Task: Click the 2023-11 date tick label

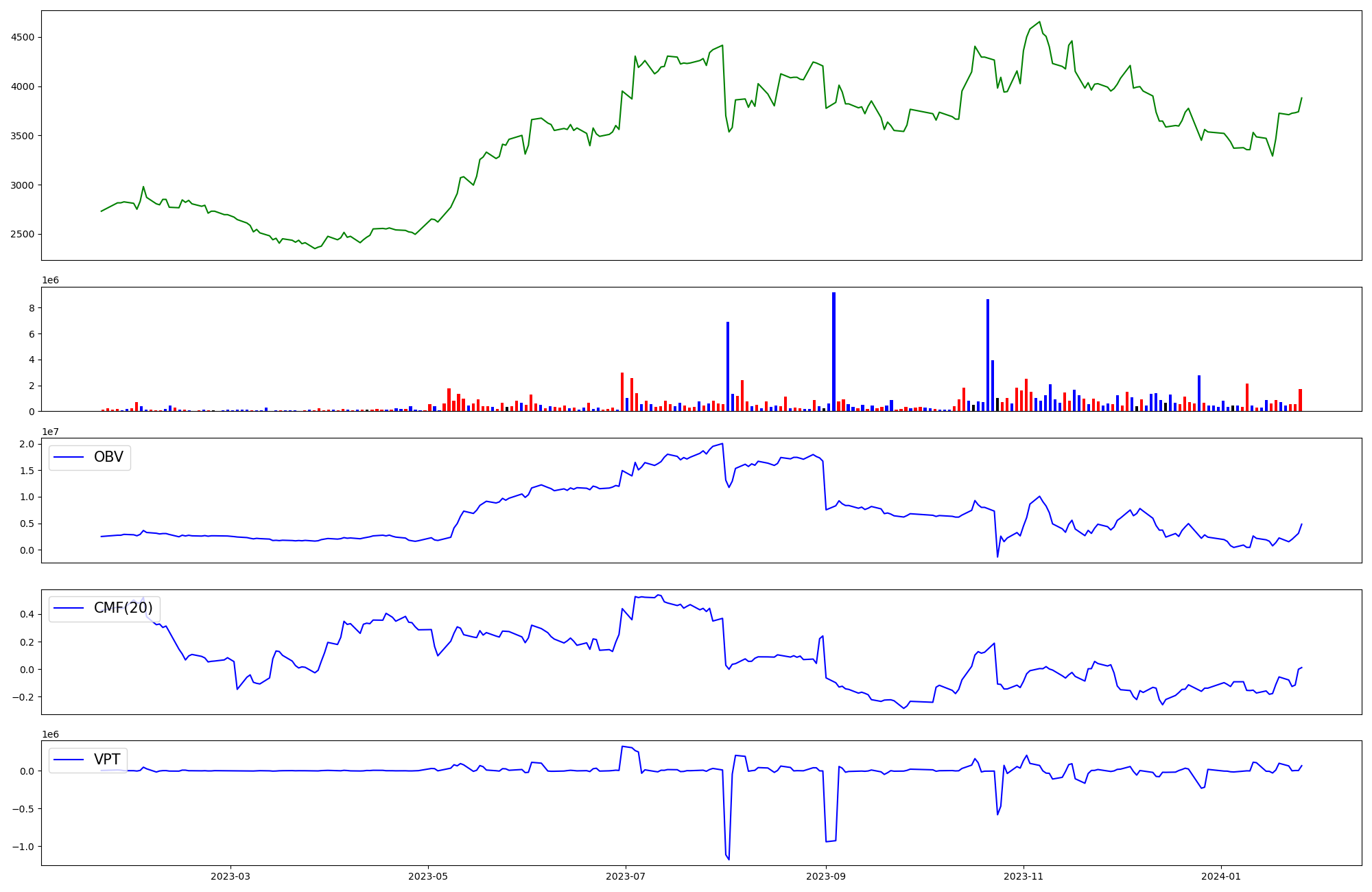Action: point(1024,876)
